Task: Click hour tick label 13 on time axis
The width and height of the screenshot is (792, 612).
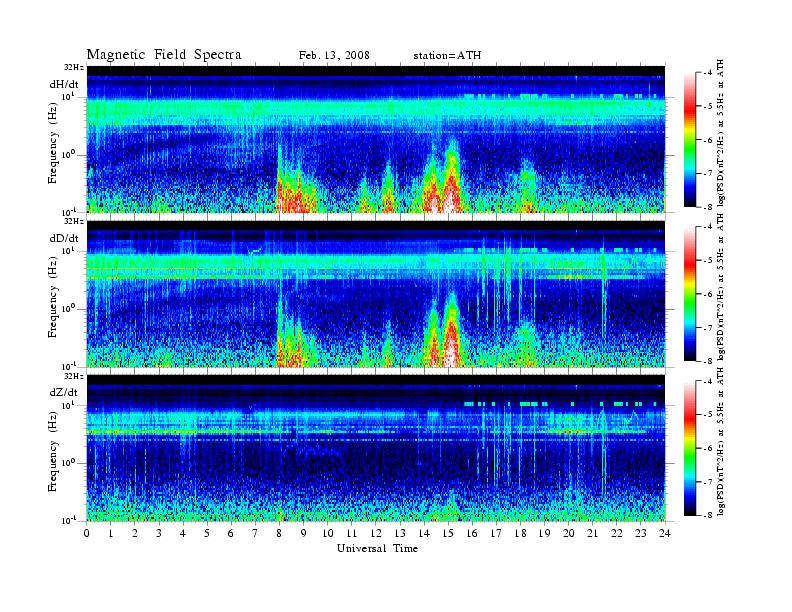Action: (400, 533)
